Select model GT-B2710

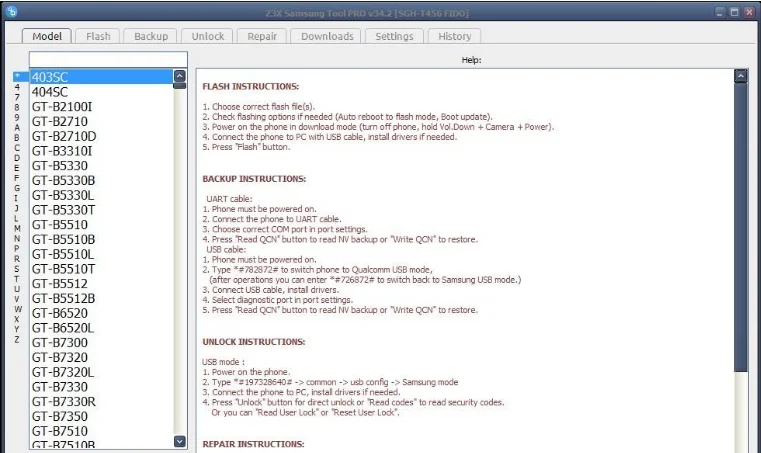pyautogui.click(x=101, y=121)
